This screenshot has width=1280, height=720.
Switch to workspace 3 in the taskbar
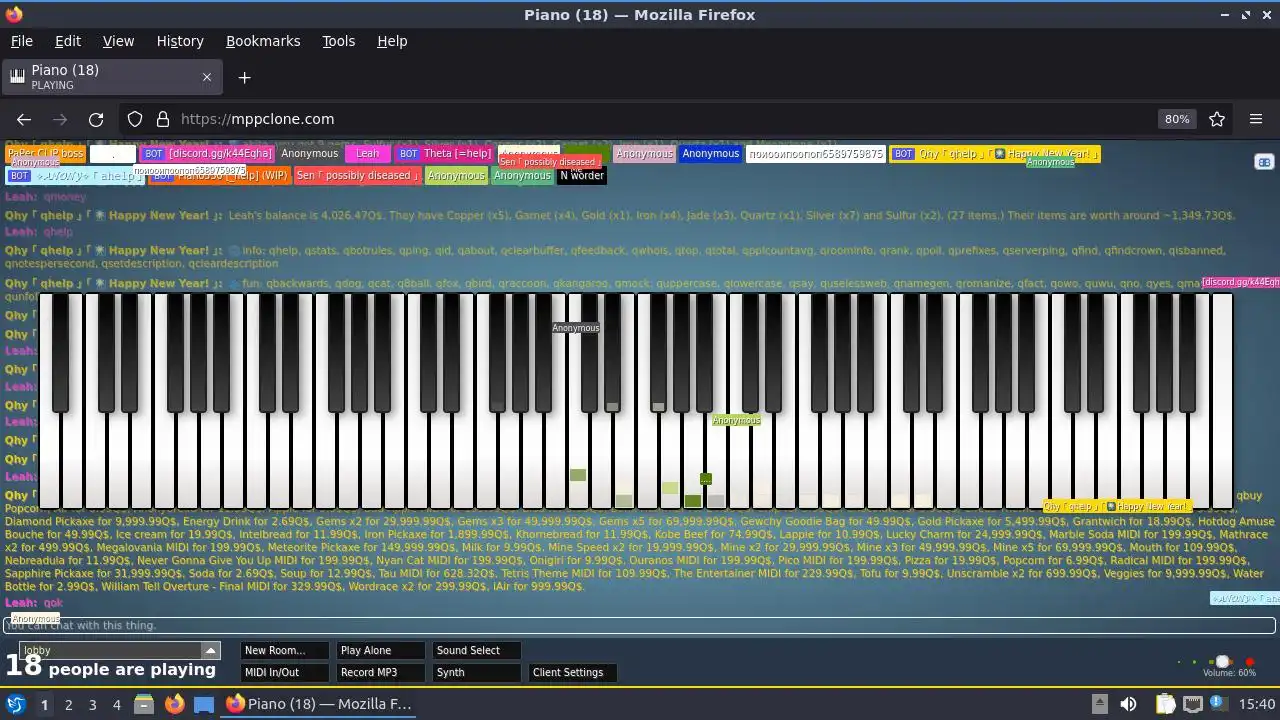click(92, 705)
